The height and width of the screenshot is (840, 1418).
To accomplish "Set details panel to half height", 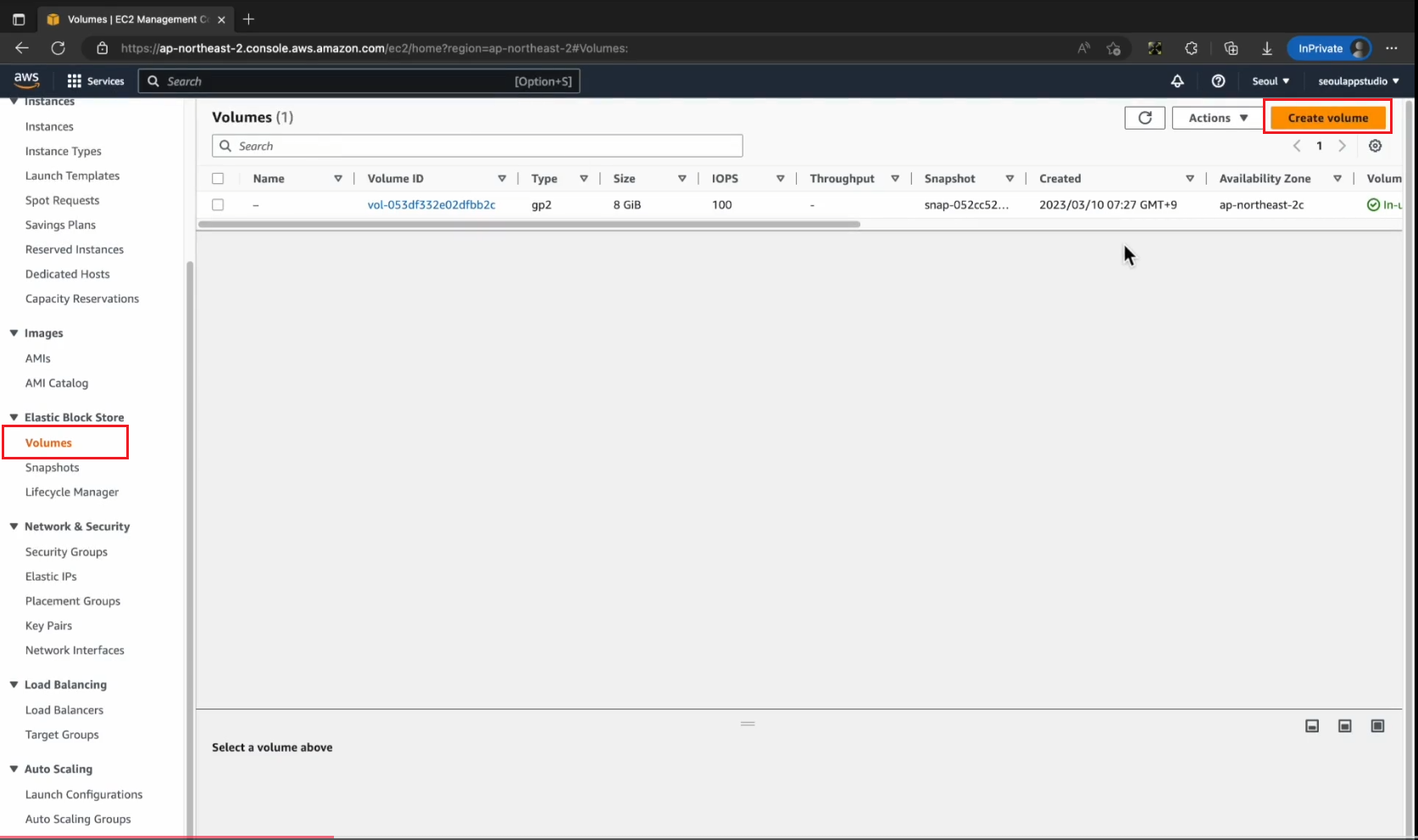I will [1345, 726].
